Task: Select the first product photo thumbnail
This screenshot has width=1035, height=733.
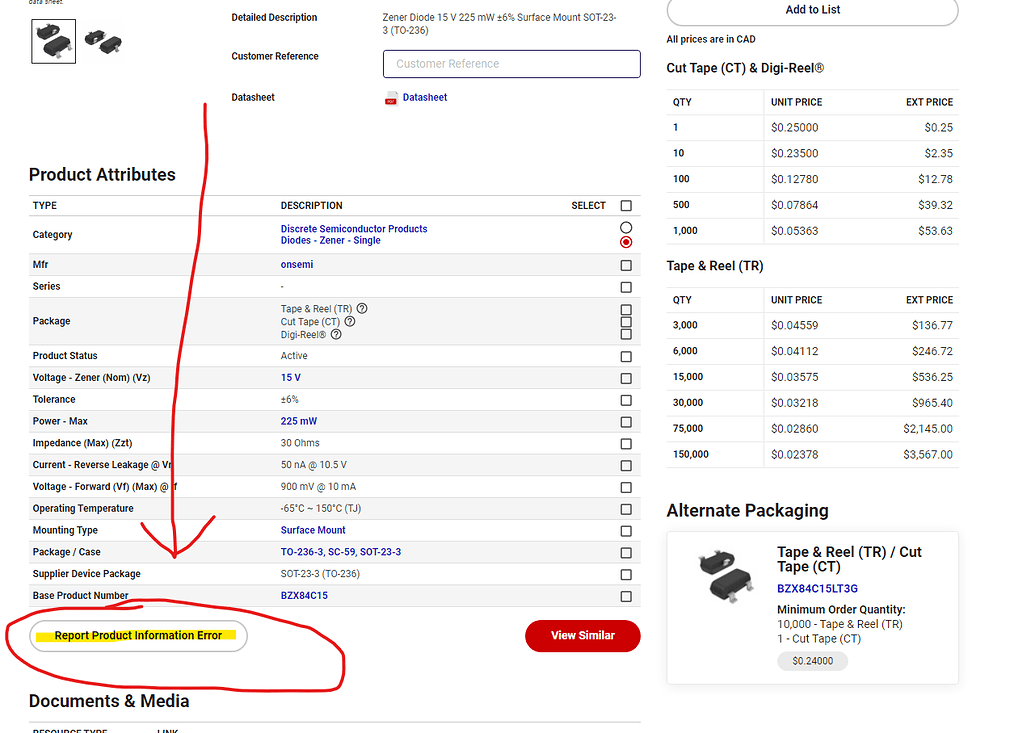Action: click(x=53, y=41)
